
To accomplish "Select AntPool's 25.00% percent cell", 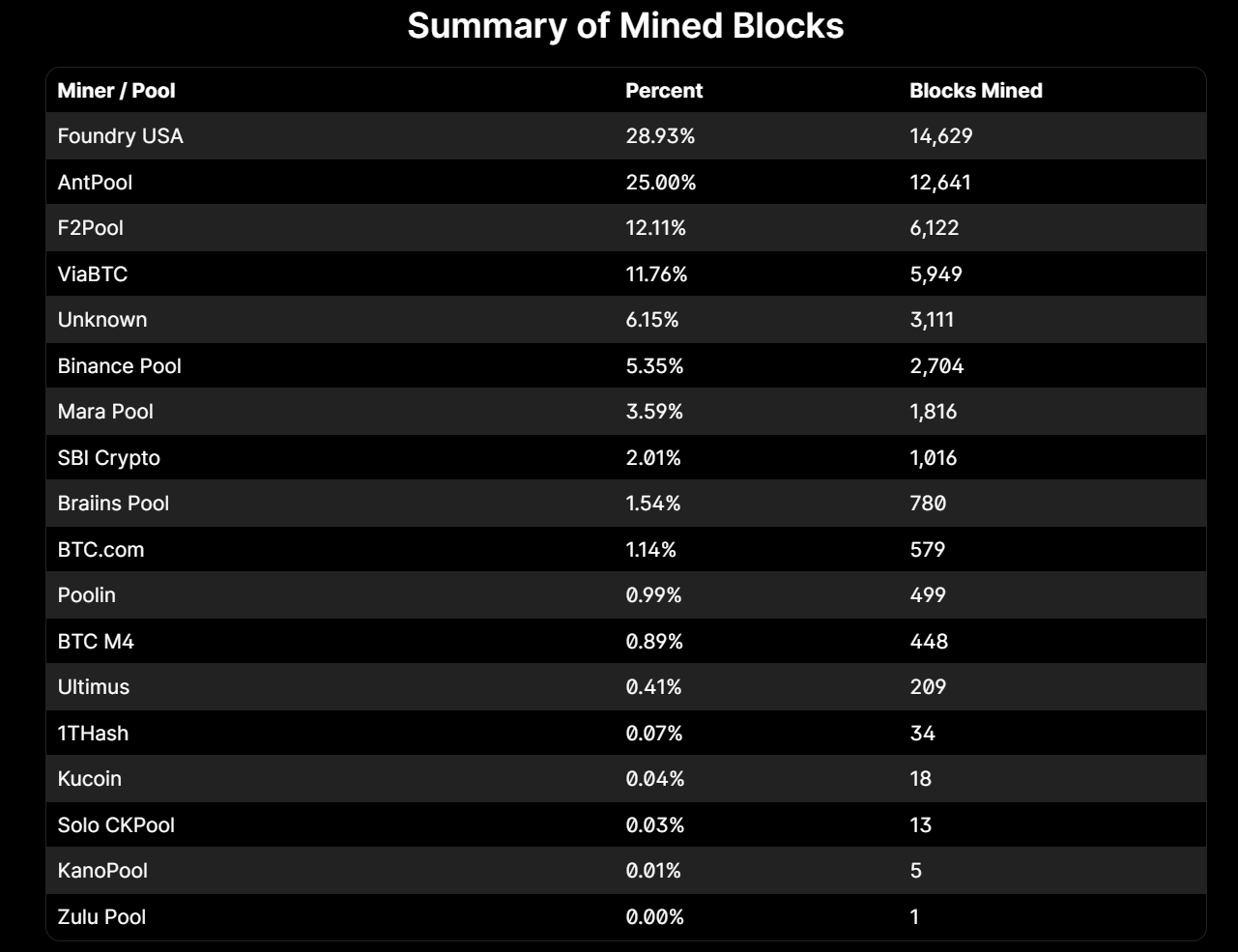I will coord(660,183).
